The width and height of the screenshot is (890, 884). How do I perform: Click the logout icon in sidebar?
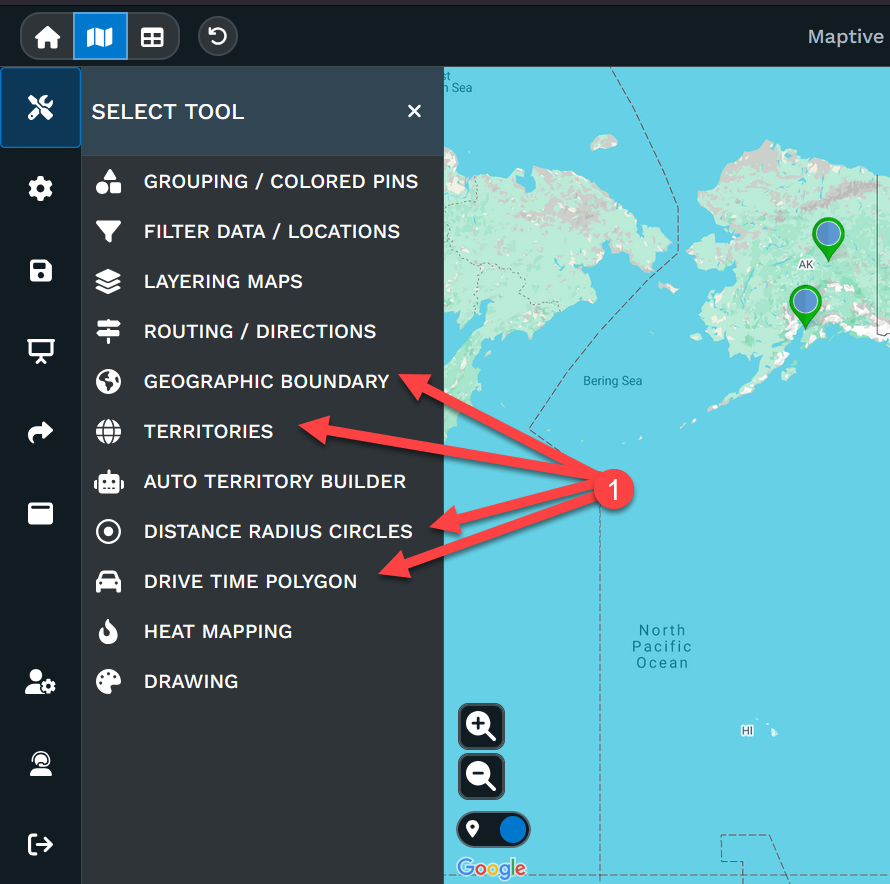pos(40,844)
